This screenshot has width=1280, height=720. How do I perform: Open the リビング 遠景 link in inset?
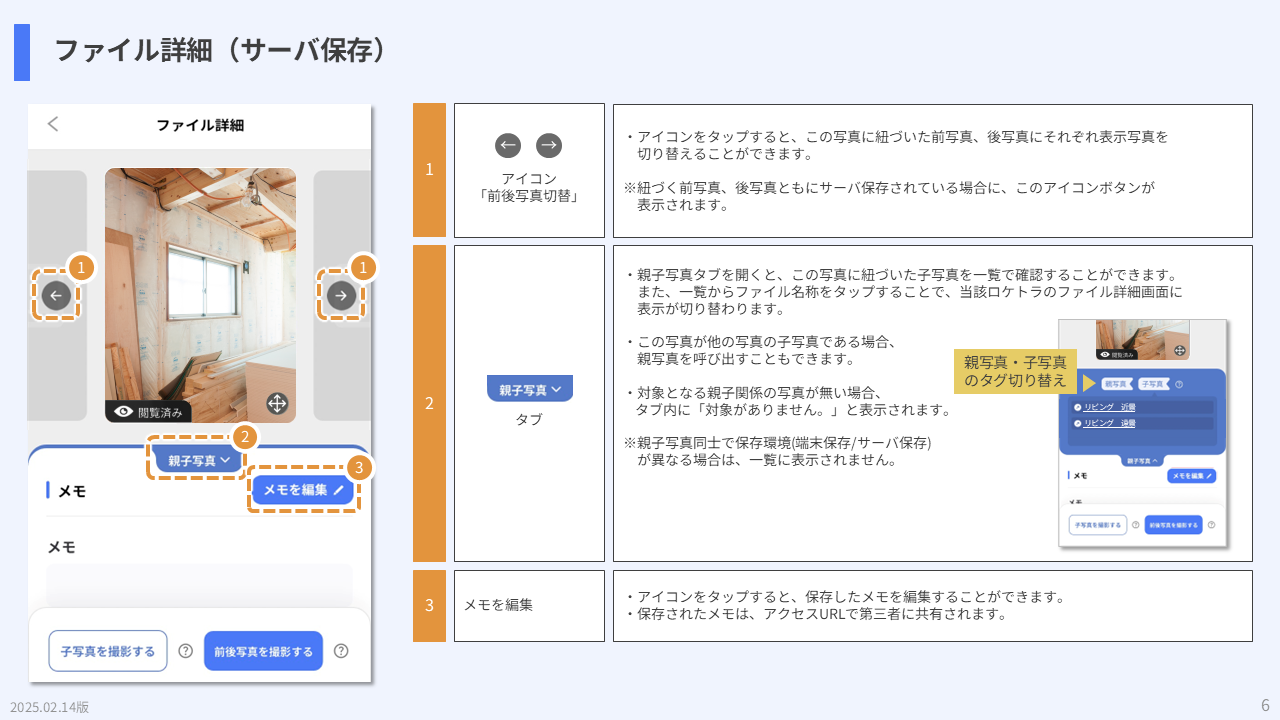(1109, 423)
